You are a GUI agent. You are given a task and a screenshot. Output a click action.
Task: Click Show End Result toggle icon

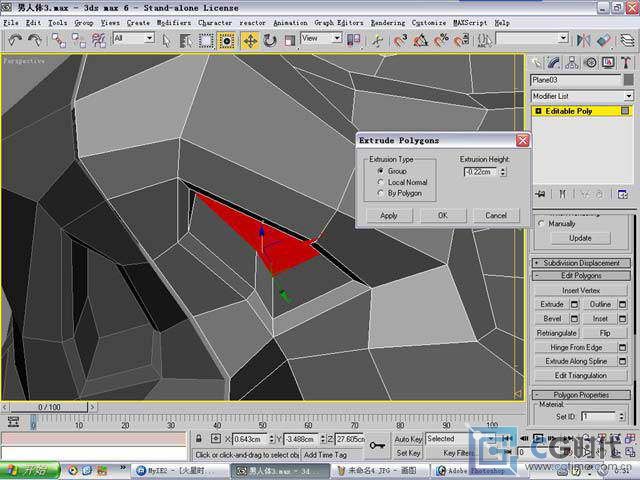(x=563, y=194)
